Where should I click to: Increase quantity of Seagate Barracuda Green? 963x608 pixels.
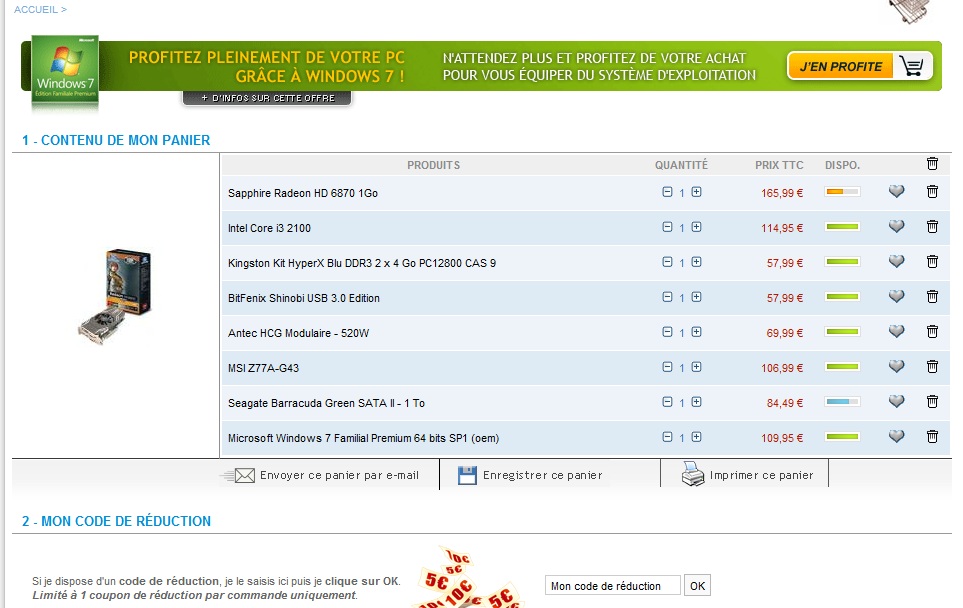[x=696, y=402]
